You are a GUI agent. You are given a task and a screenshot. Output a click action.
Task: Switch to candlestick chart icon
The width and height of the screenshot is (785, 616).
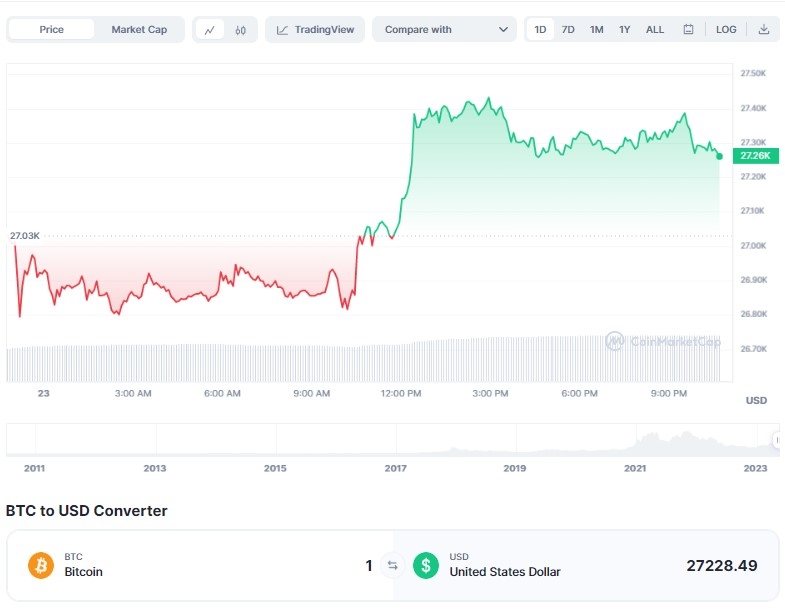tap(240, 30)
